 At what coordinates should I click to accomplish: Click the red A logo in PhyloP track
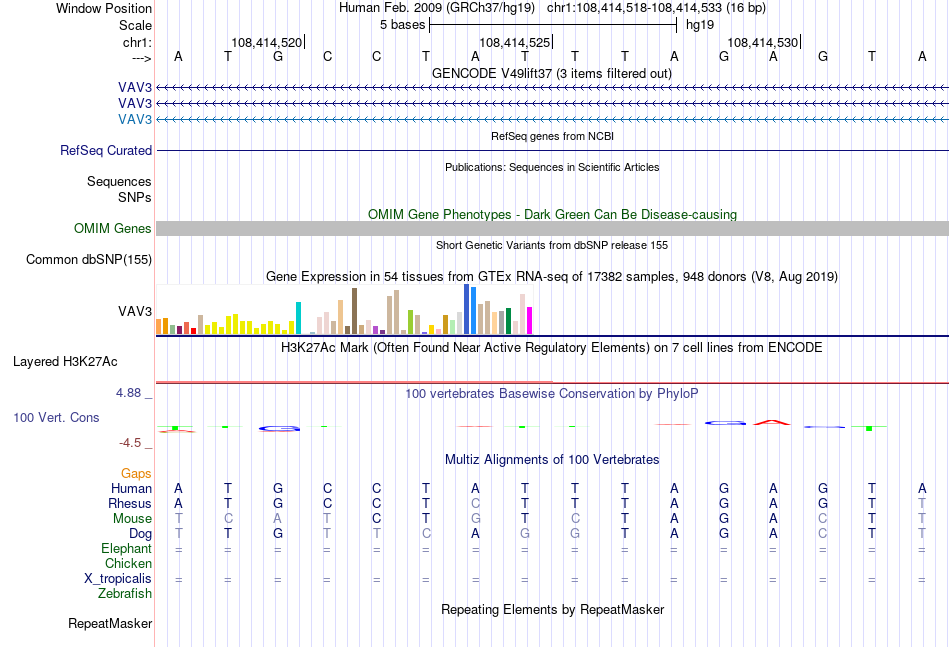(x=772, y=422)
